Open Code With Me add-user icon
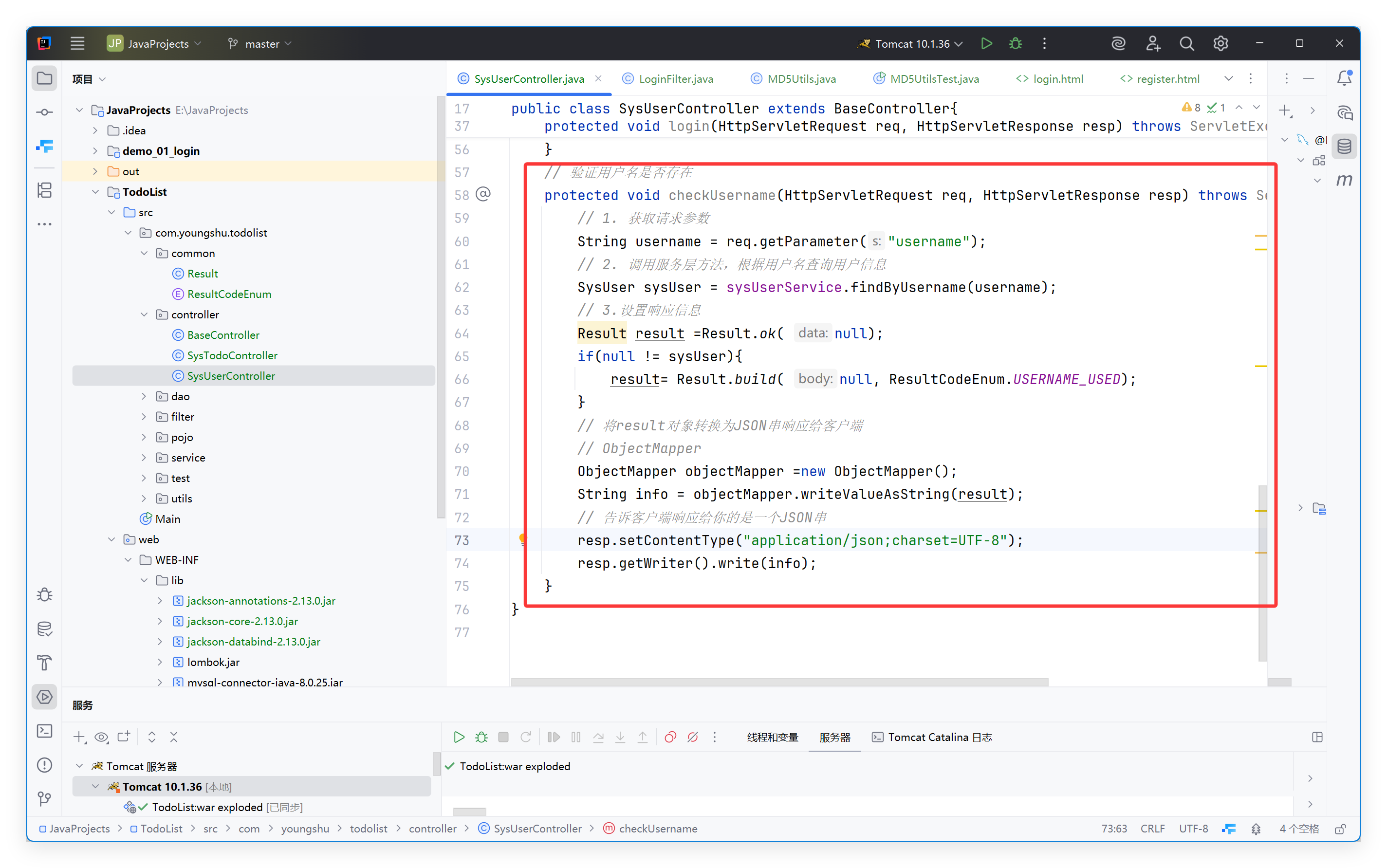The width and height of the screenshot is (1387, 868). coord(1153,44)
